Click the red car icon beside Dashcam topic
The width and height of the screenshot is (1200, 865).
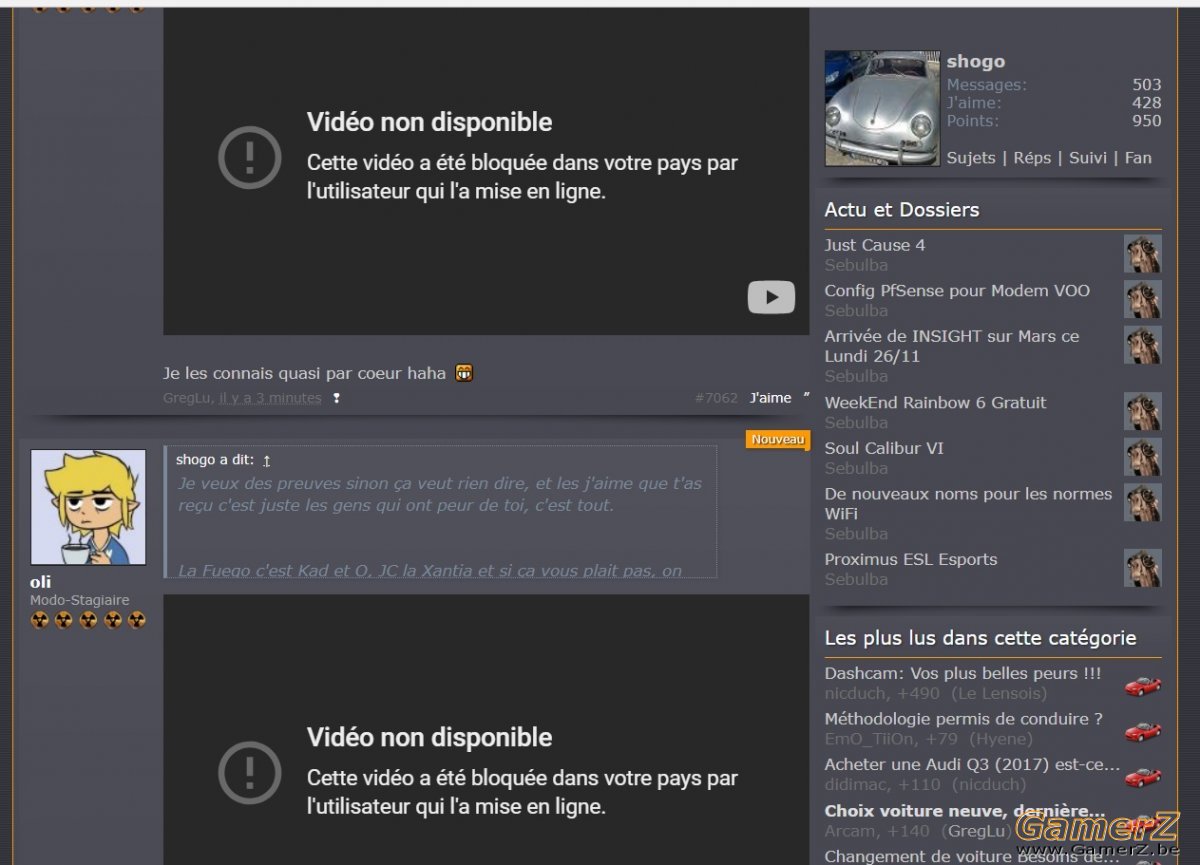tap(1142, 684)
